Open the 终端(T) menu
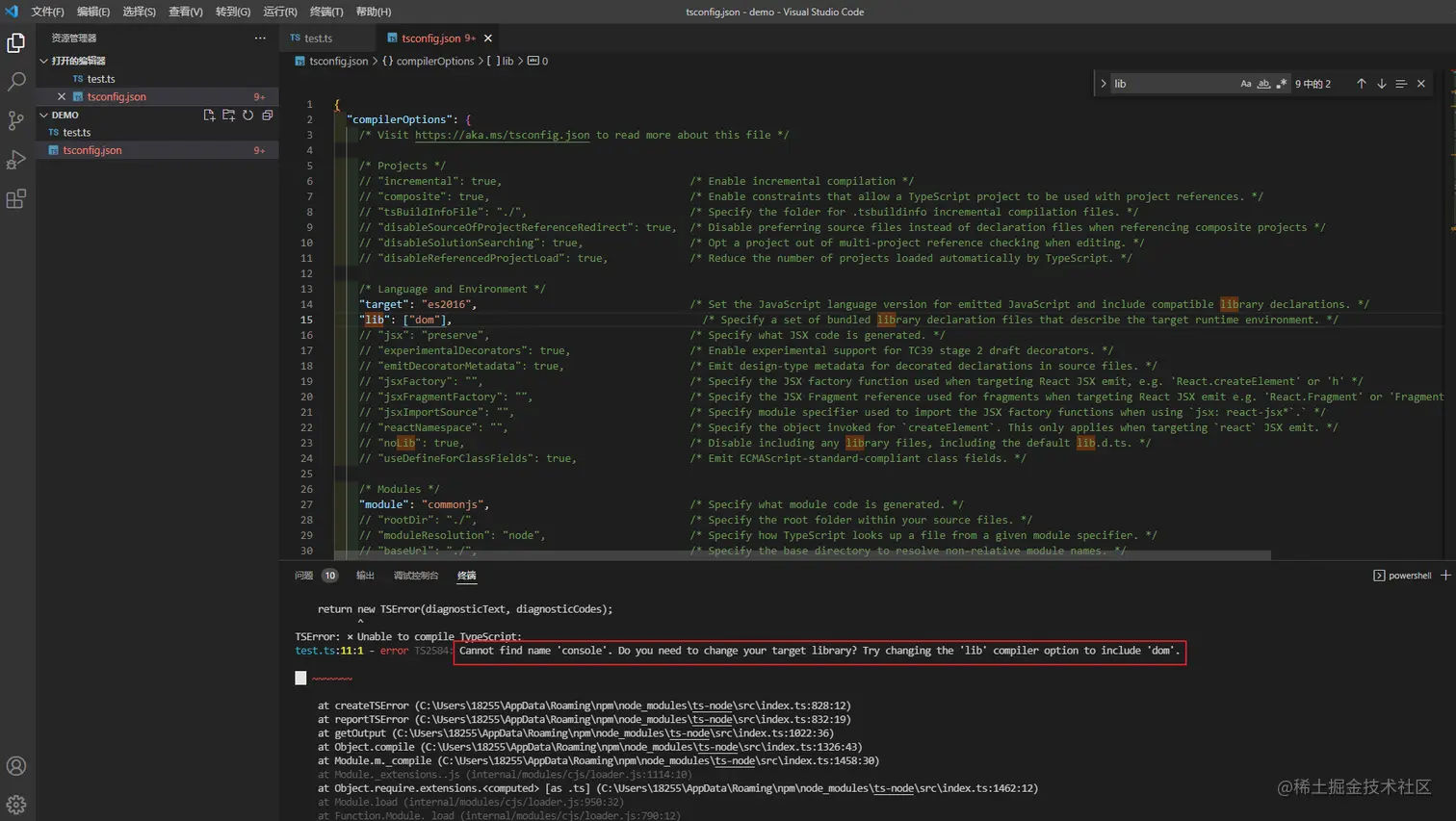The image size is (1456, 821). 325,12
